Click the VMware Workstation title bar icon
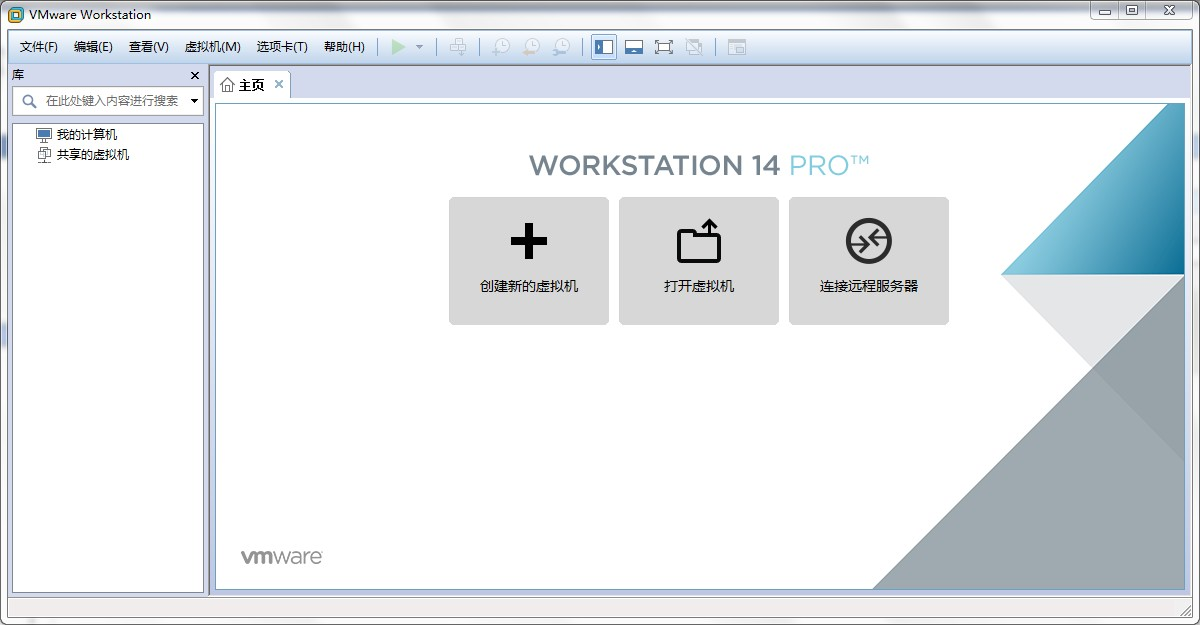Image resolution: width=1200 pixels, height=625 pixels. [x=15, y=15]
